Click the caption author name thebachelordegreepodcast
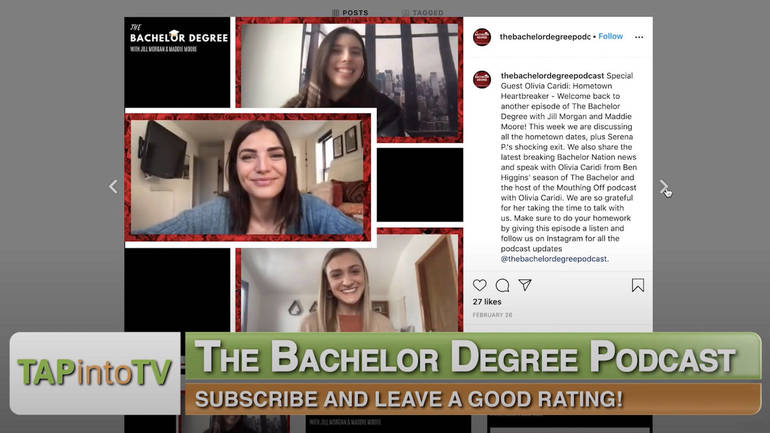 [552, 76]
